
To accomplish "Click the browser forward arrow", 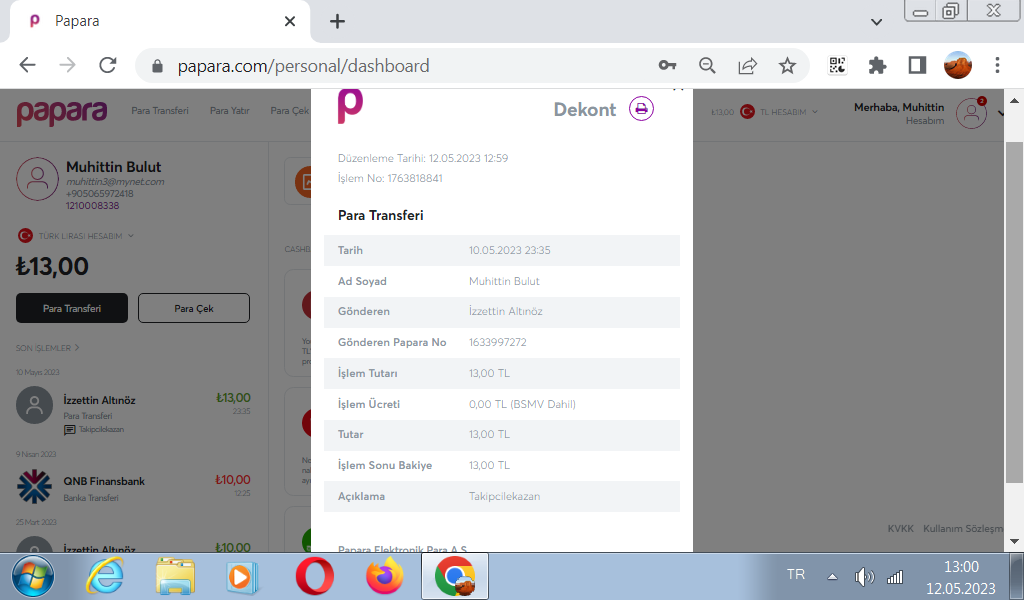I will click(67, 65).
